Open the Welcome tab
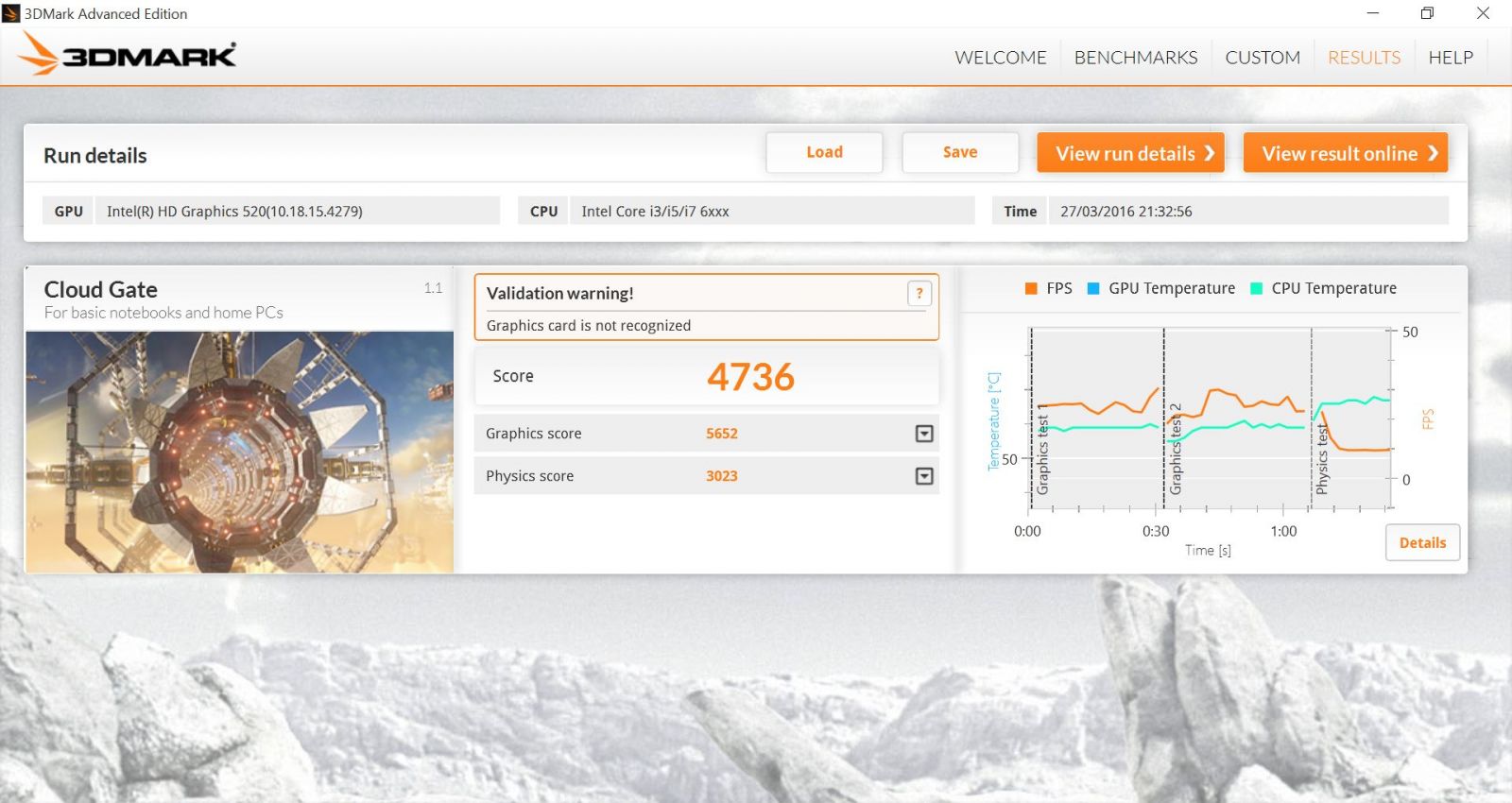 (x=1000, y=58)
